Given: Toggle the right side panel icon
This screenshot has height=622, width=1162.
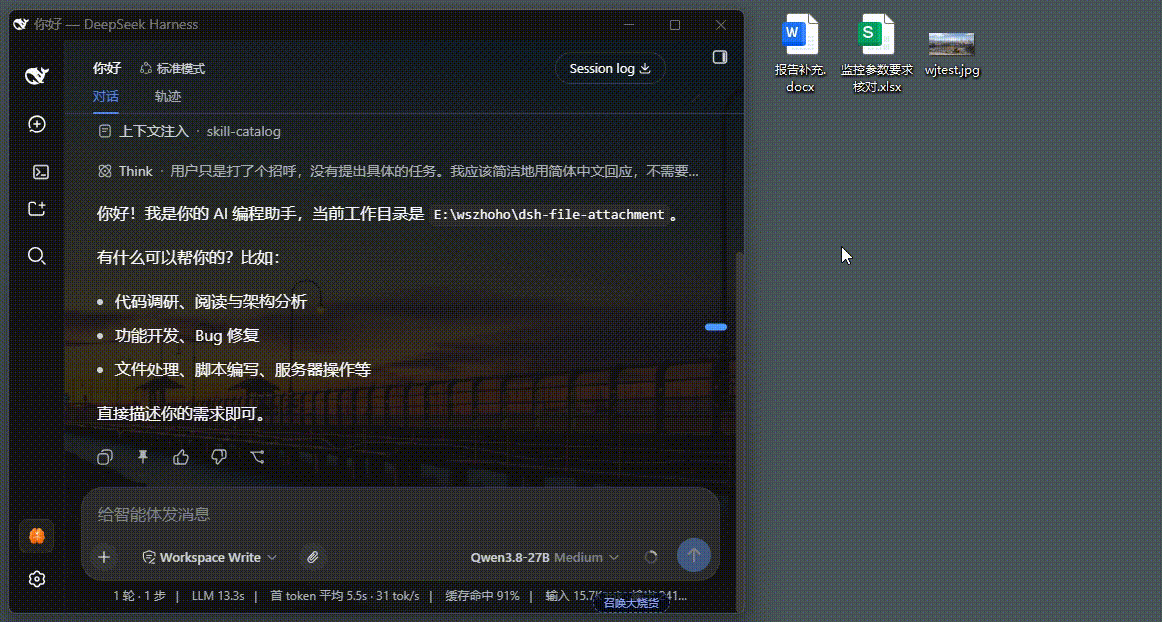Looking at the screenshot, I should [720, 57].
